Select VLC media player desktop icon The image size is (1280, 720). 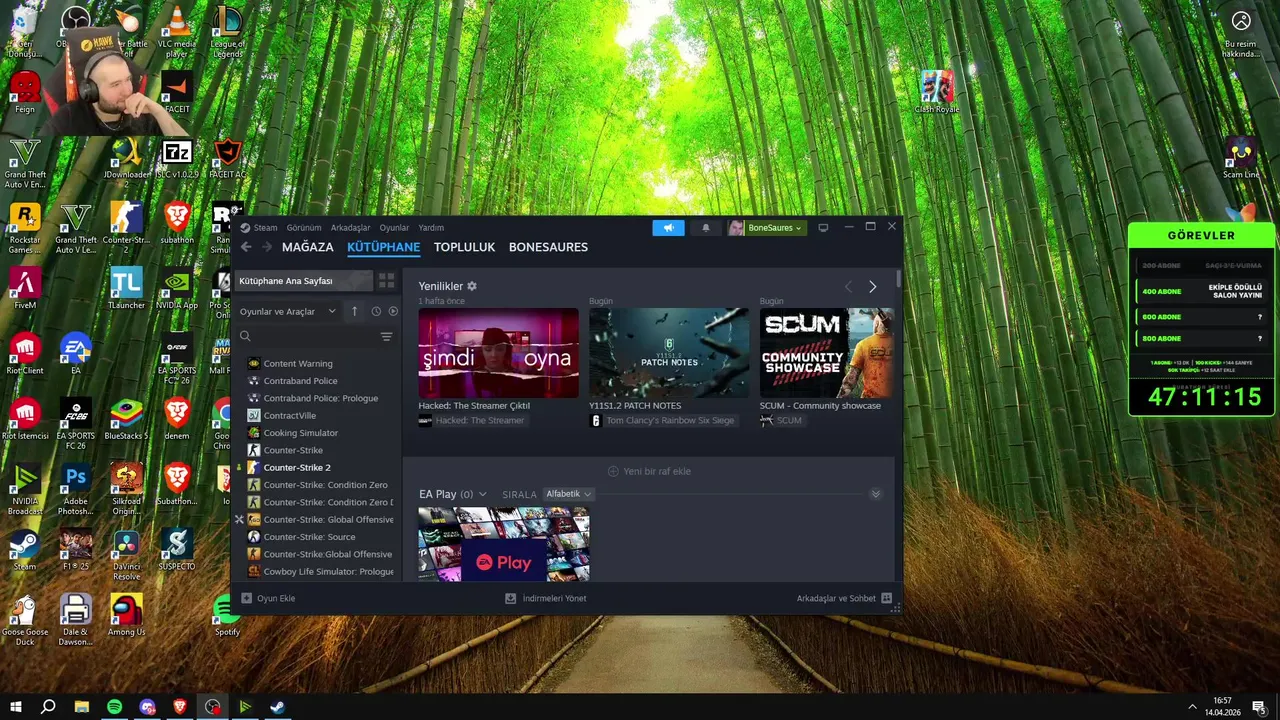click(176, 32)
